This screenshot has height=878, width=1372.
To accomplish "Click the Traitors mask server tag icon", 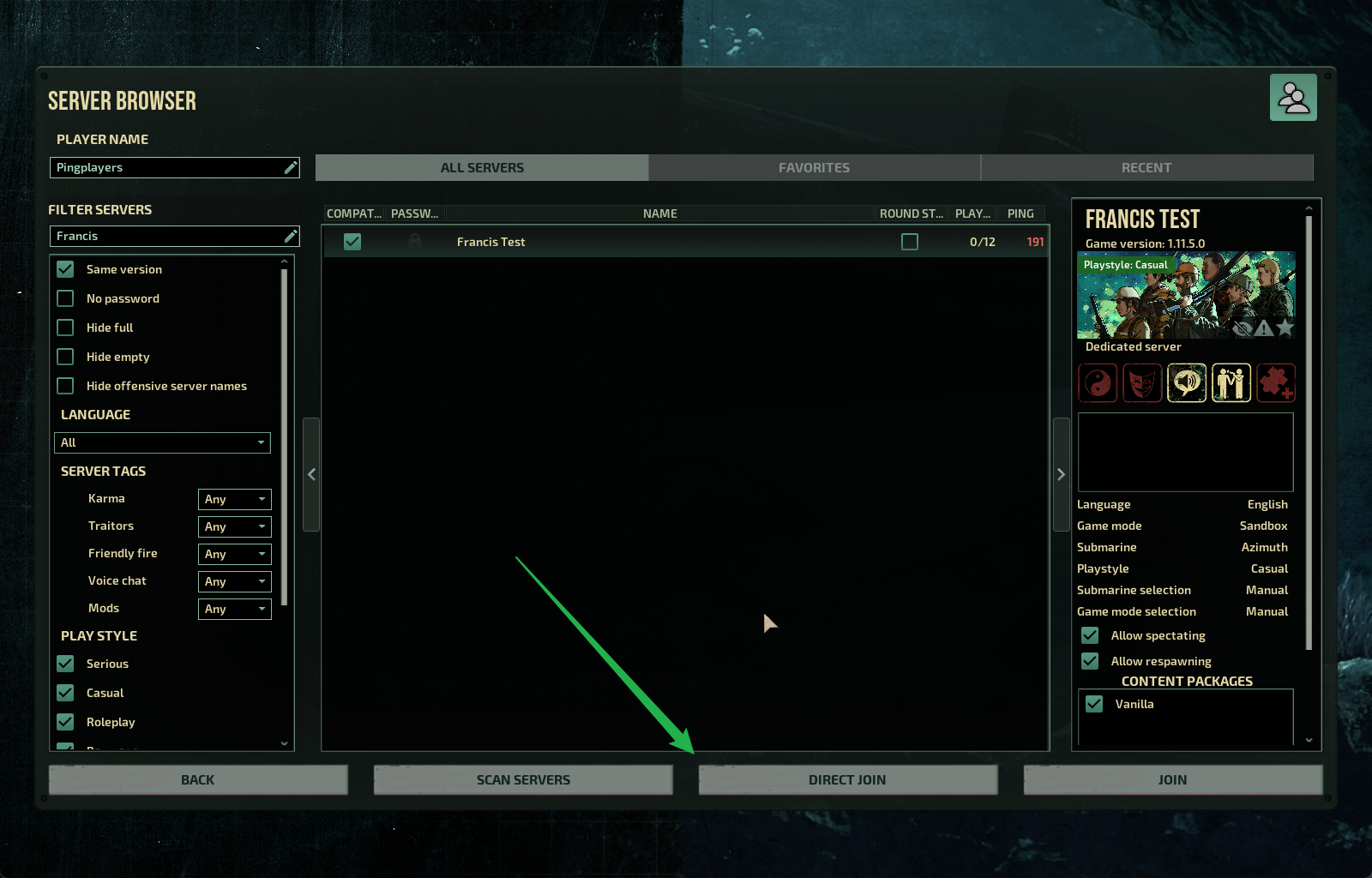I will pos(1142,382).
